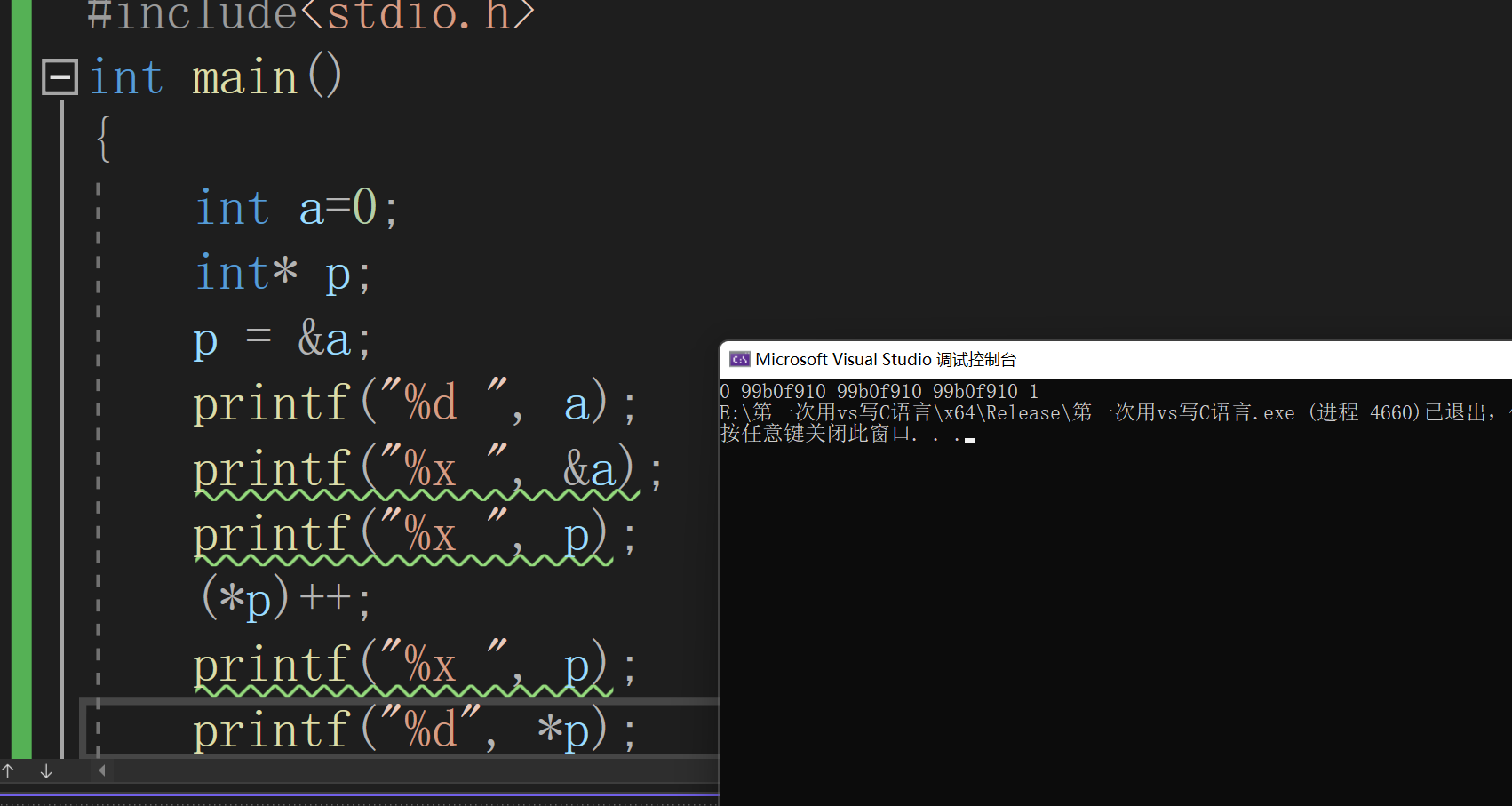Click the console text '按任意键关闭此窗口'
The height and width of the screenshot is (806, 1512).
816,434
